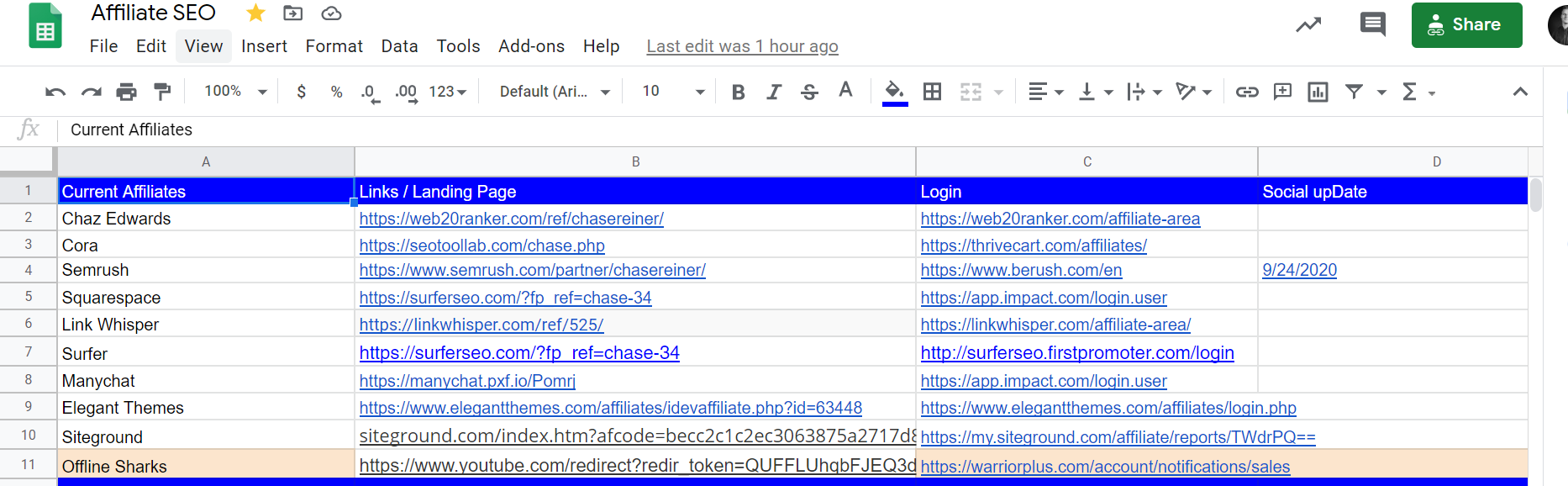The height and width of the screenshot is (486, 1568).
Task: Increase decimal places
Action: coord(406,92)
